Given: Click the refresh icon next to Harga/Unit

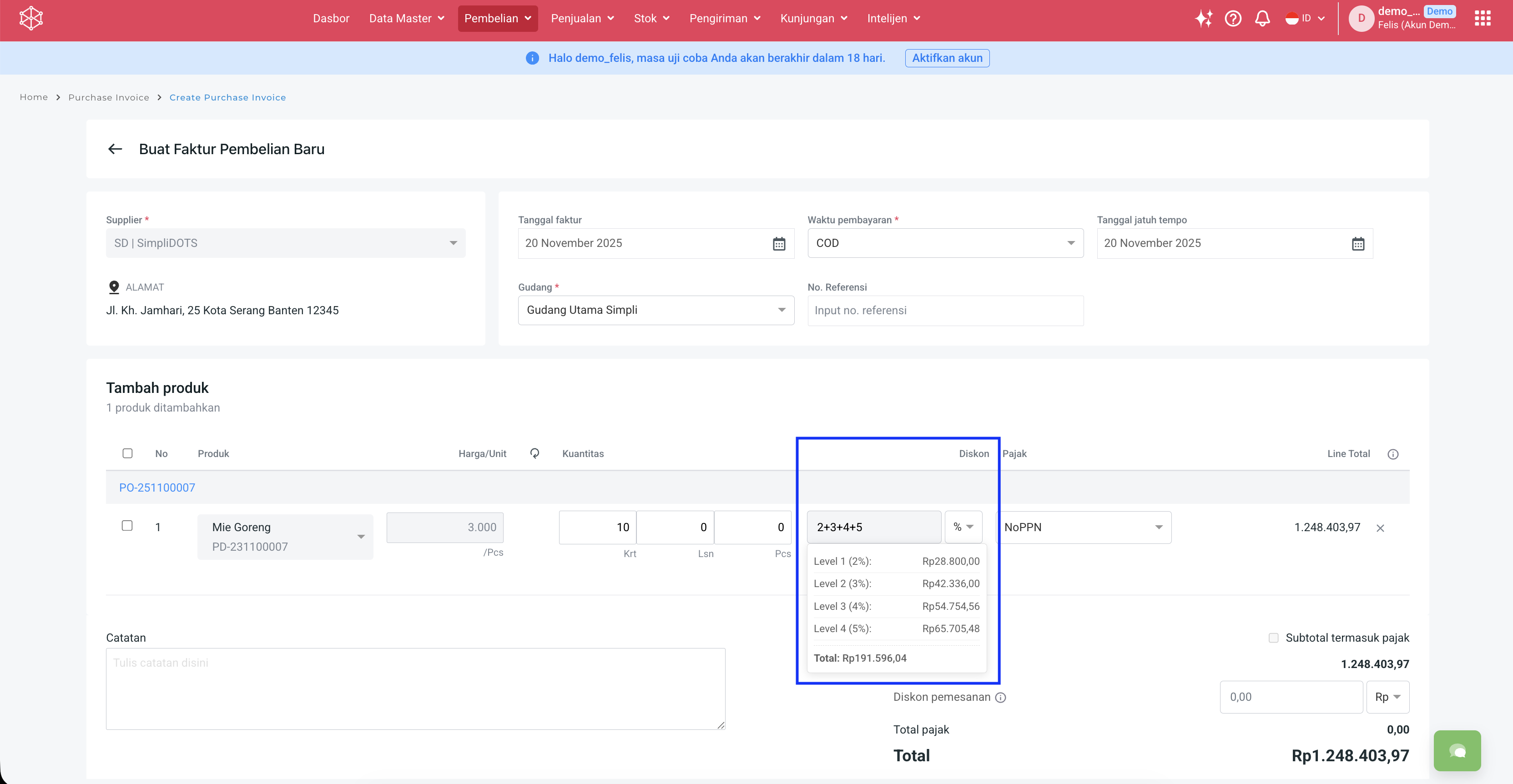Looking at the screenshot, I should tap(535, 453).
